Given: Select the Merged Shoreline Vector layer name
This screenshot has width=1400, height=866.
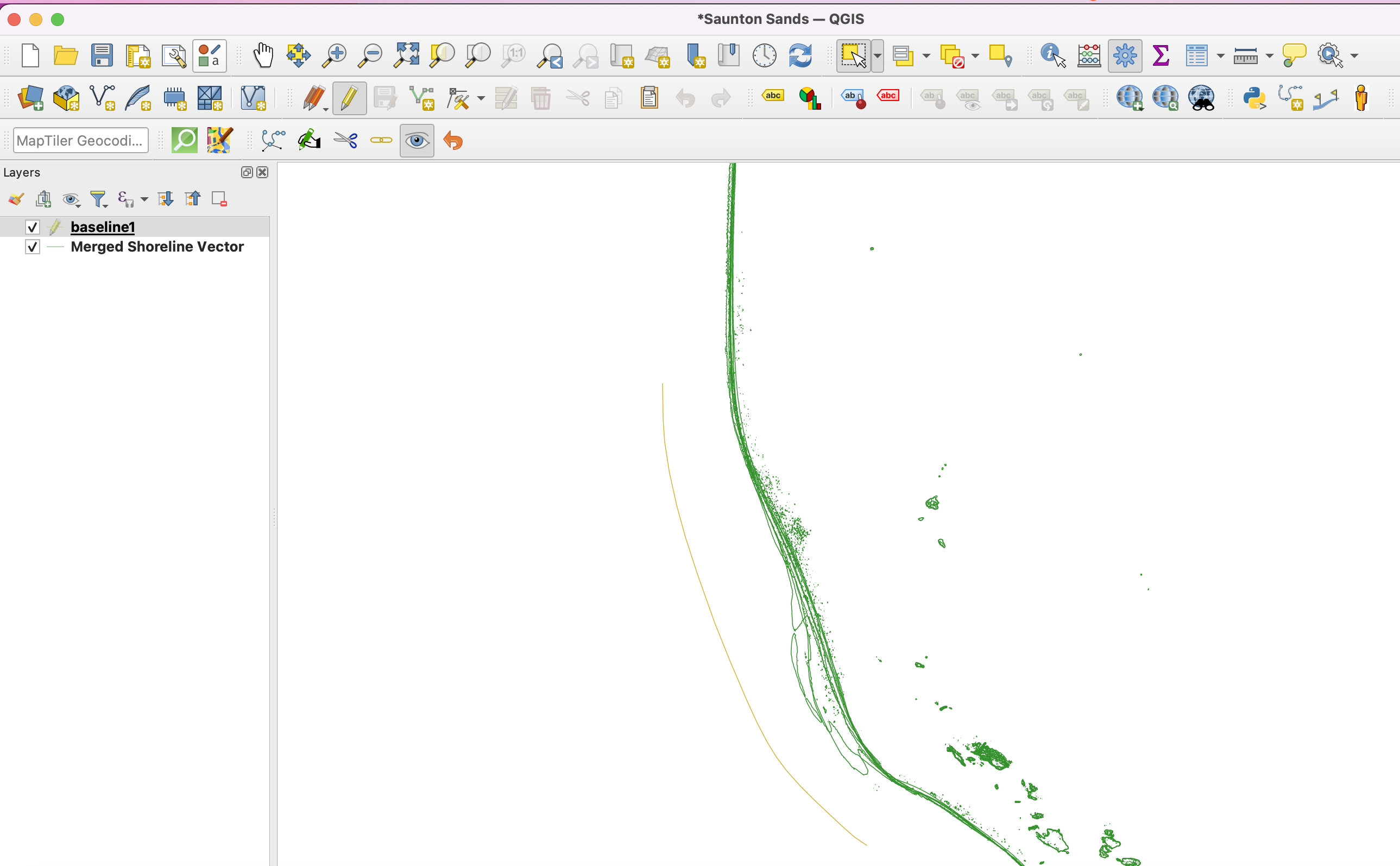Looking at the screenshot, I should tap(157, 247).
